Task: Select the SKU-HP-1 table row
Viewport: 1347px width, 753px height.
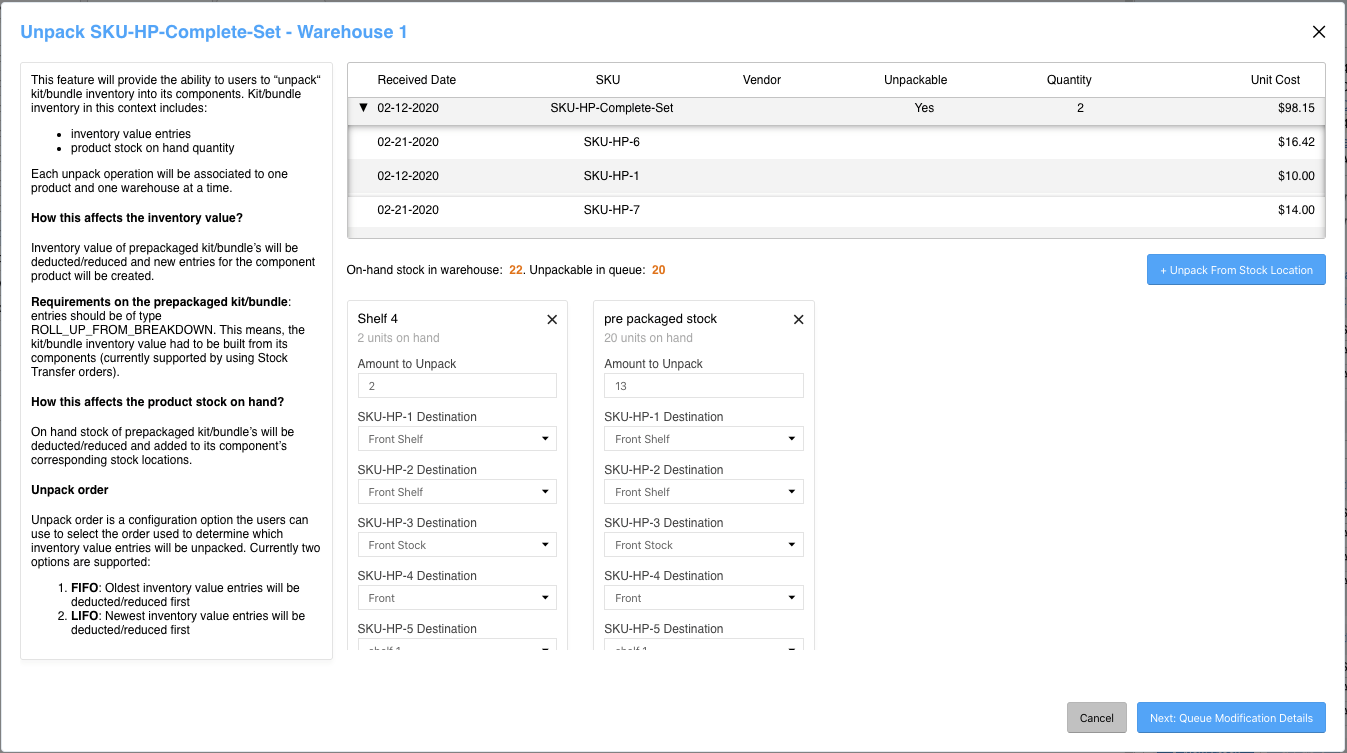Action: point(836,176)
